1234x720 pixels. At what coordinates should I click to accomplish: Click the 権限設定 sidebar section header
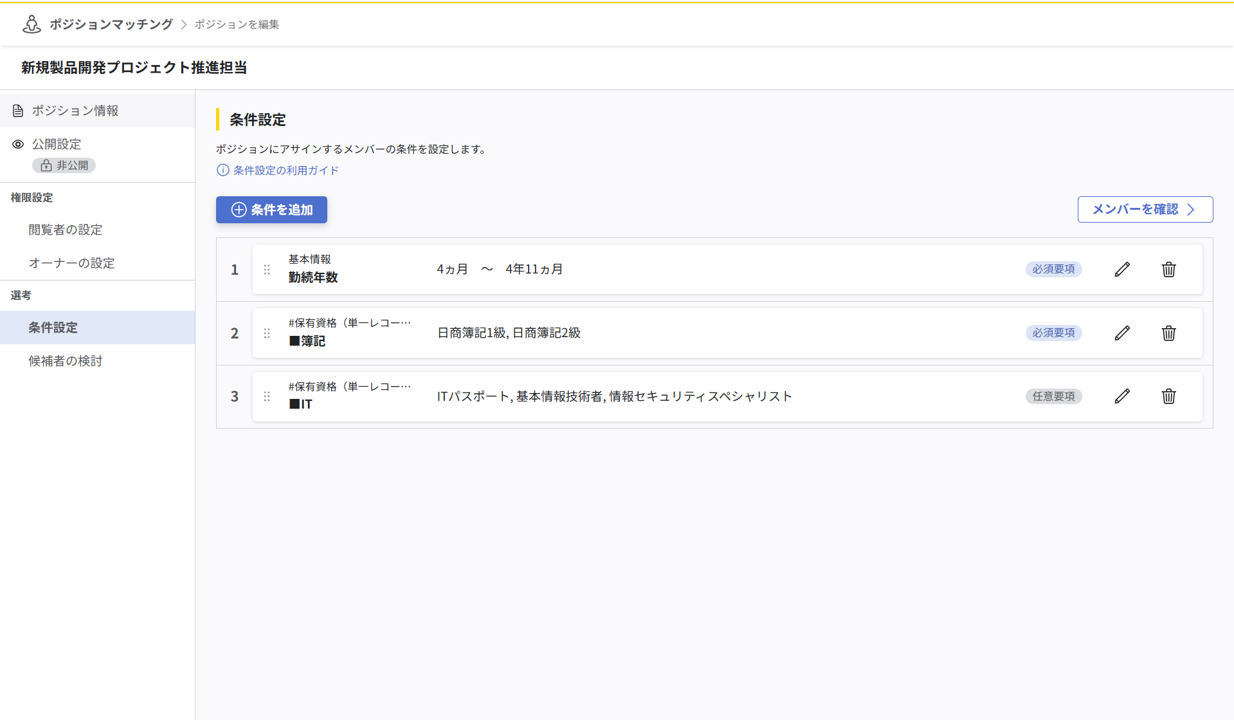(x=32, y=198)
